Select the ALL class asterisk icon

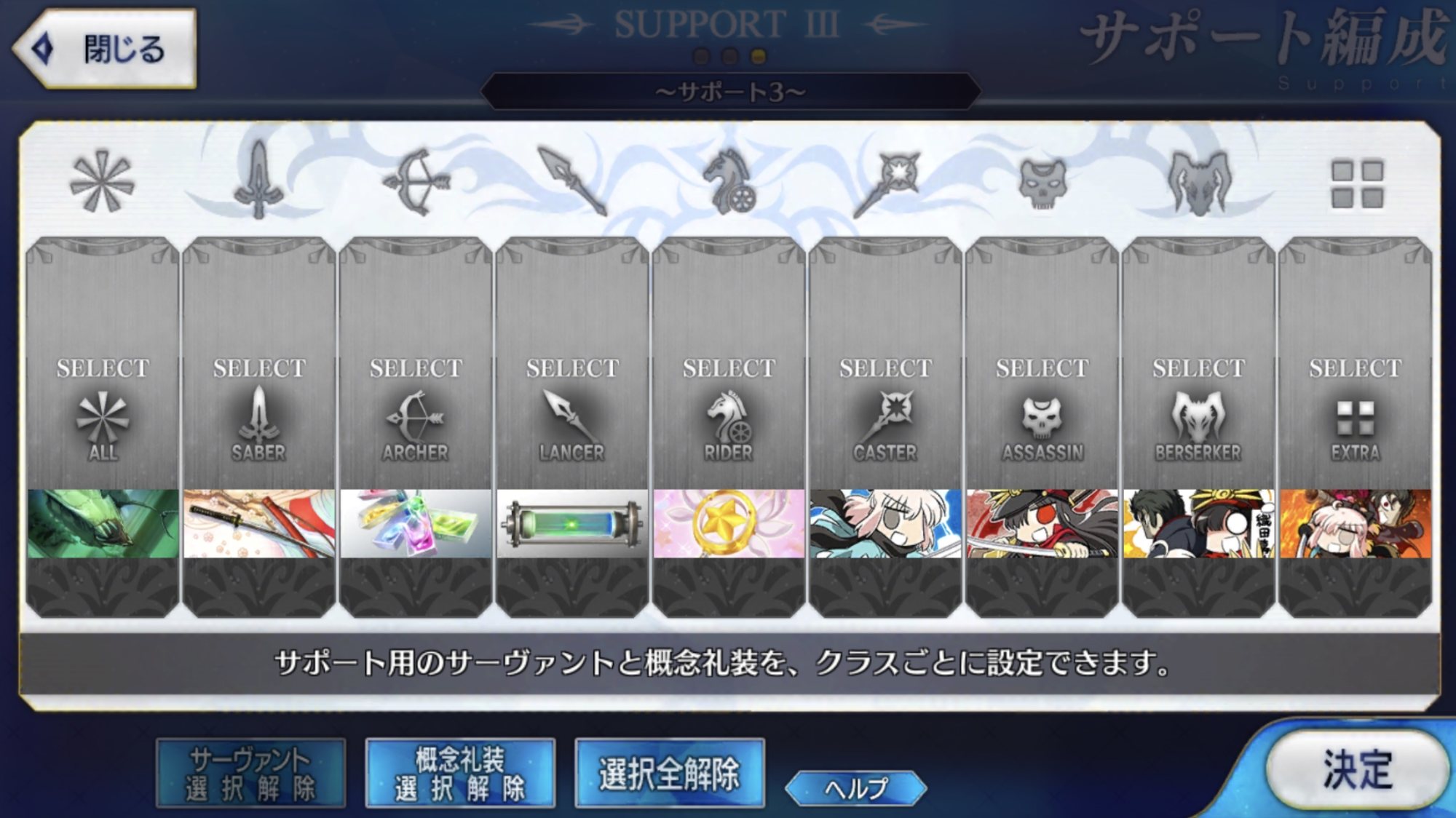pos(102,182)
